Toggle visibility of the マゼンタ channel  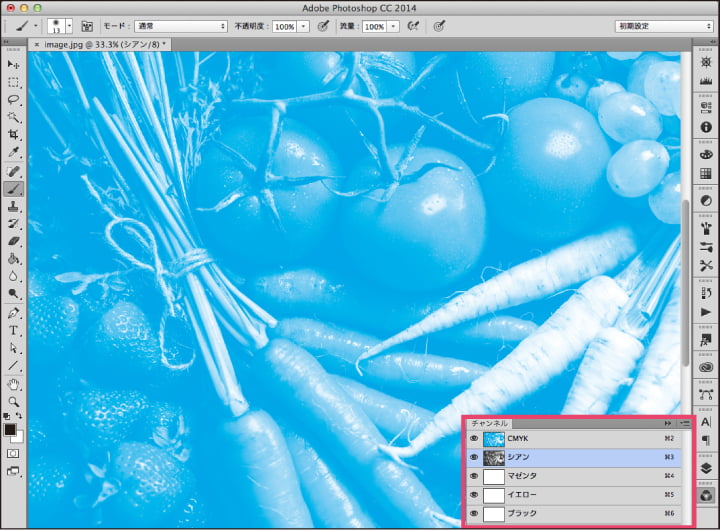pyautogui.click(x=473, y=476)
